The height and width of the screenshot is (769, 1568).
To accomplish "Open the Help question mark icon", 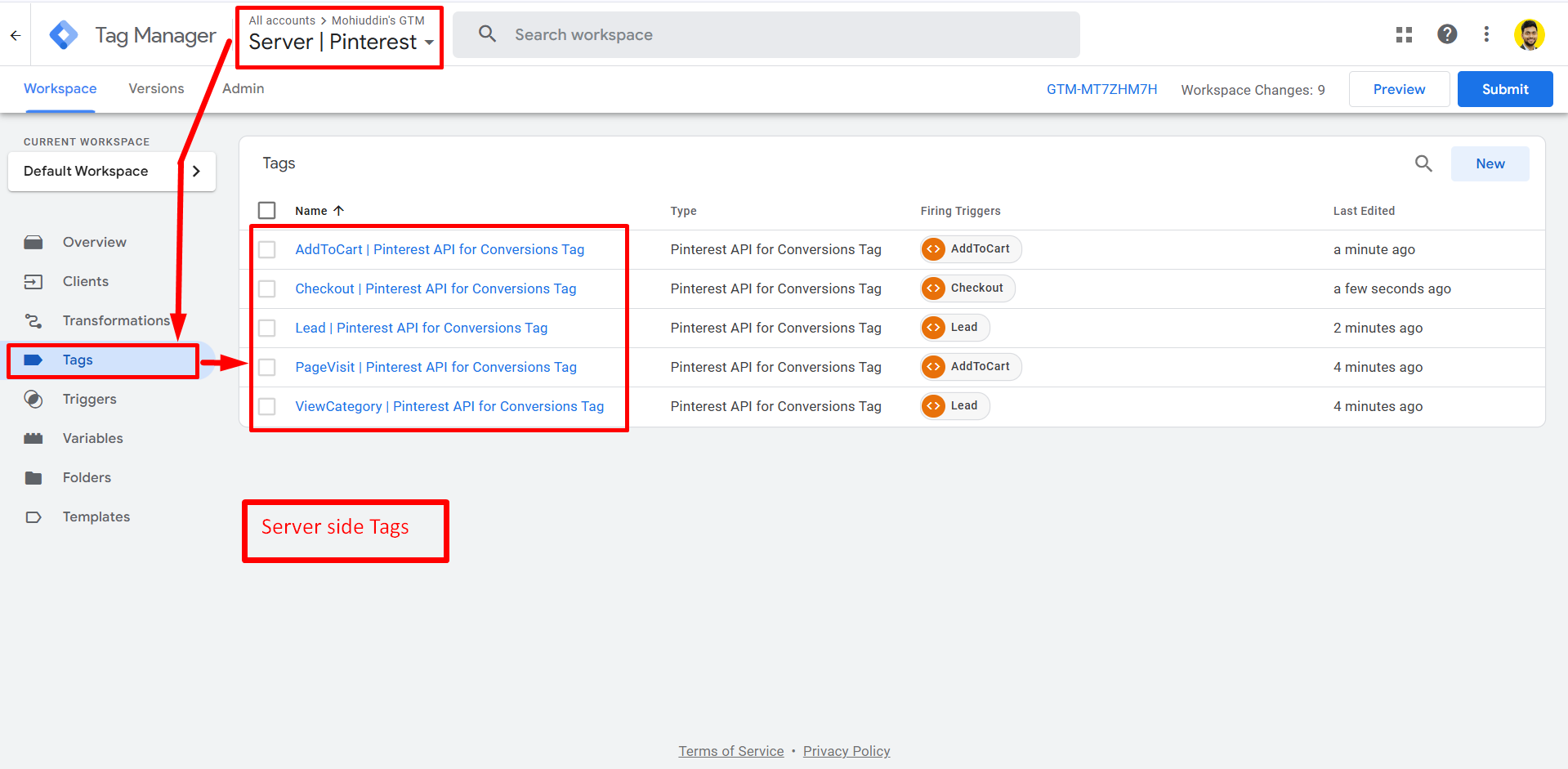I will [1447, 34].
